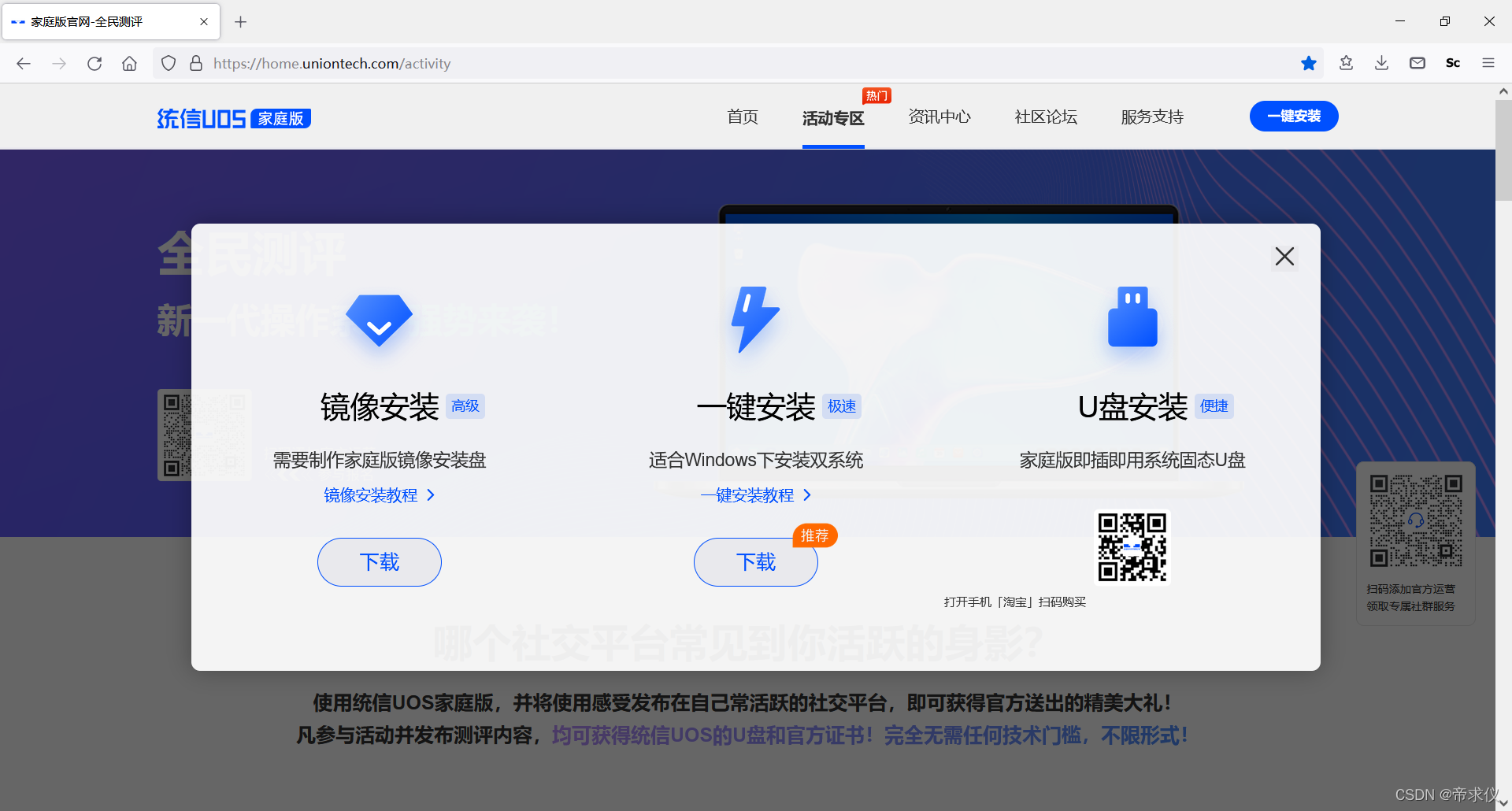Open 资讯中心 in the navigation
This screenshot has height=811, width=1512.
pyautogui.click(x=939, y=117)
